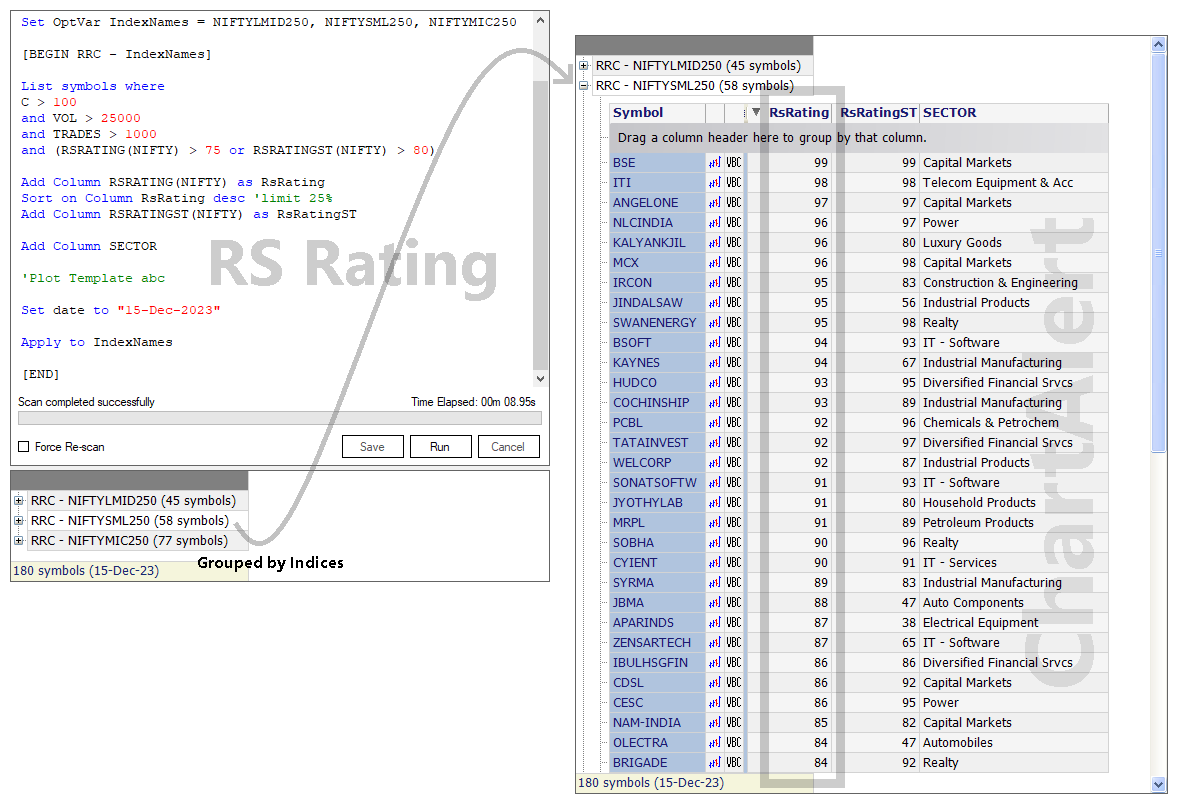This screenshot has width=1178, height=804.
Task: Collapse the RRC - NIFTYSML250 group
Action: (584, 86)
